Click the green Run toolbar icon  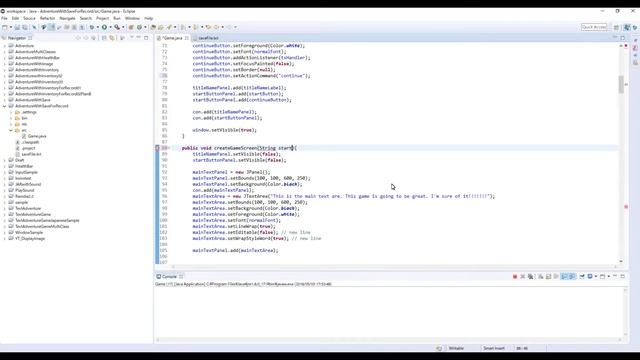pyautogui.click(x=104, y=27)
